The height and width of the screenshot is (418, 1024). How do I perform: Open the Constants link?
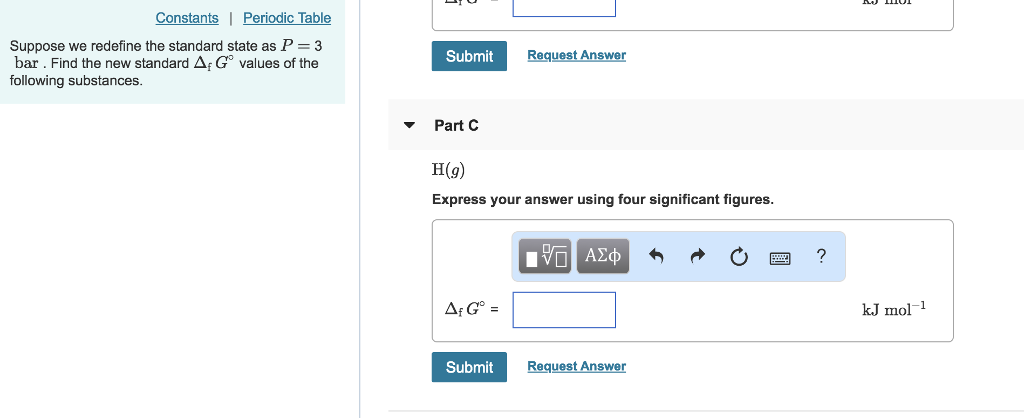(x=187, y=18)
